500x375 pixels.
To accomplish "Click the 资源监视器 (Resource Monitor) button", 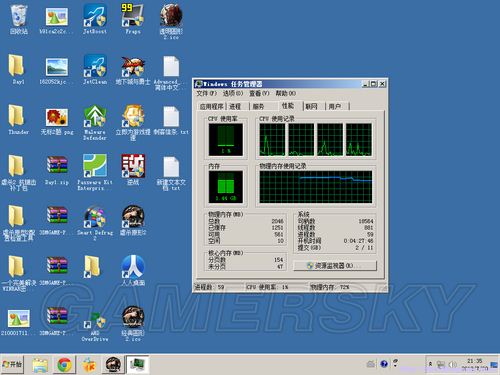I will (335, 266).
